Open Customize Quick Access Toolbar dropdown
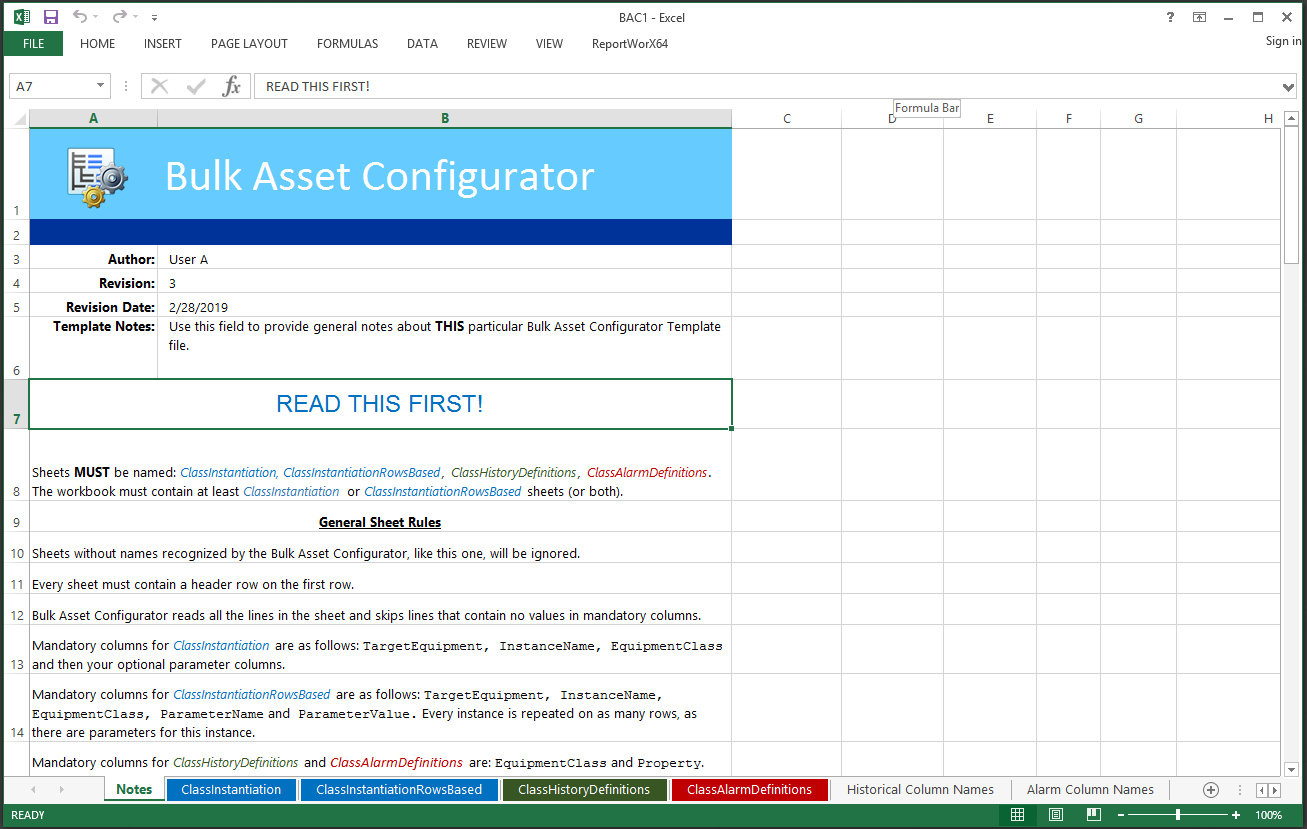The width and height of the screenshot is (1307, 829). point(154,18)
